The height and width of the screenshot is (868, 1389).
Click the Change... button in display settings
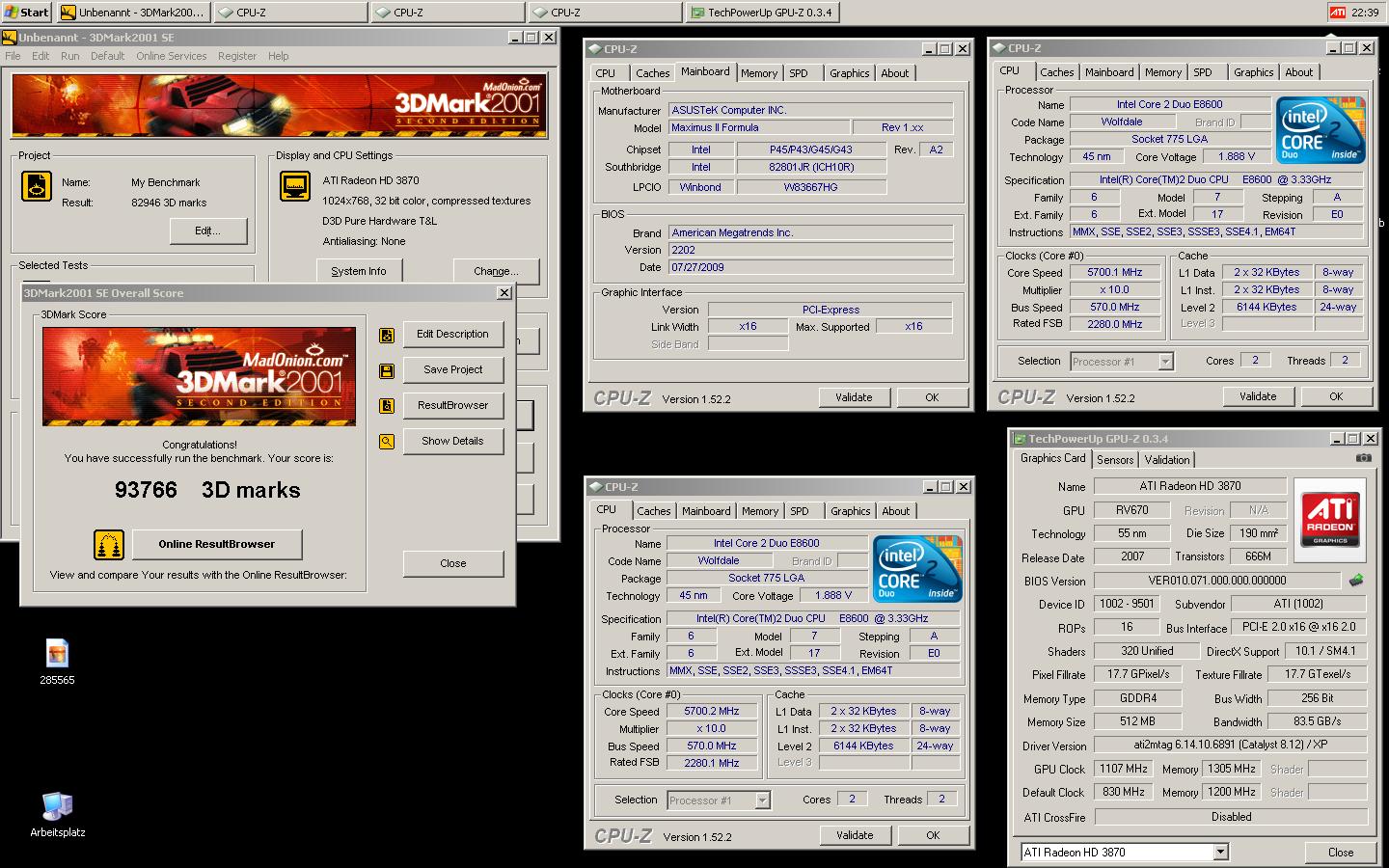point(496,272)
